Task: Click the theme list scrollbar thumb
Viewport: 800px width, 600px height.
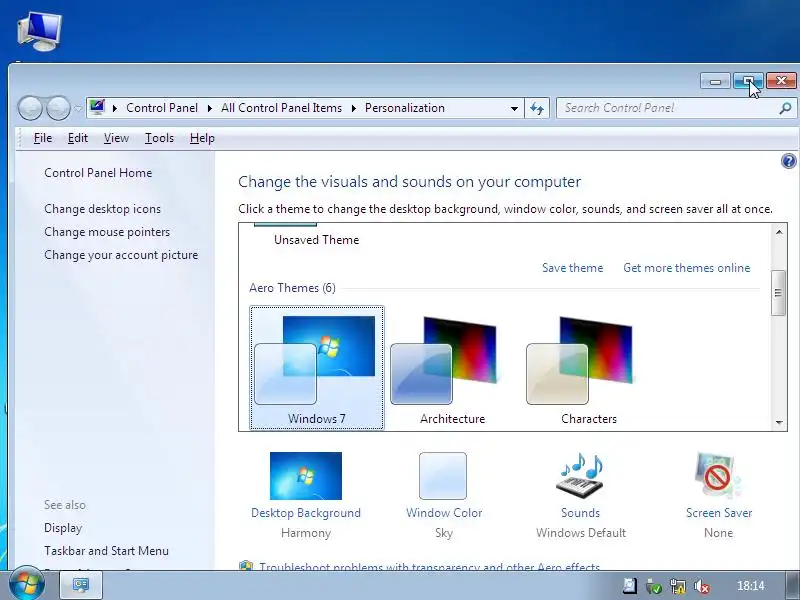Action: [778, 293]
